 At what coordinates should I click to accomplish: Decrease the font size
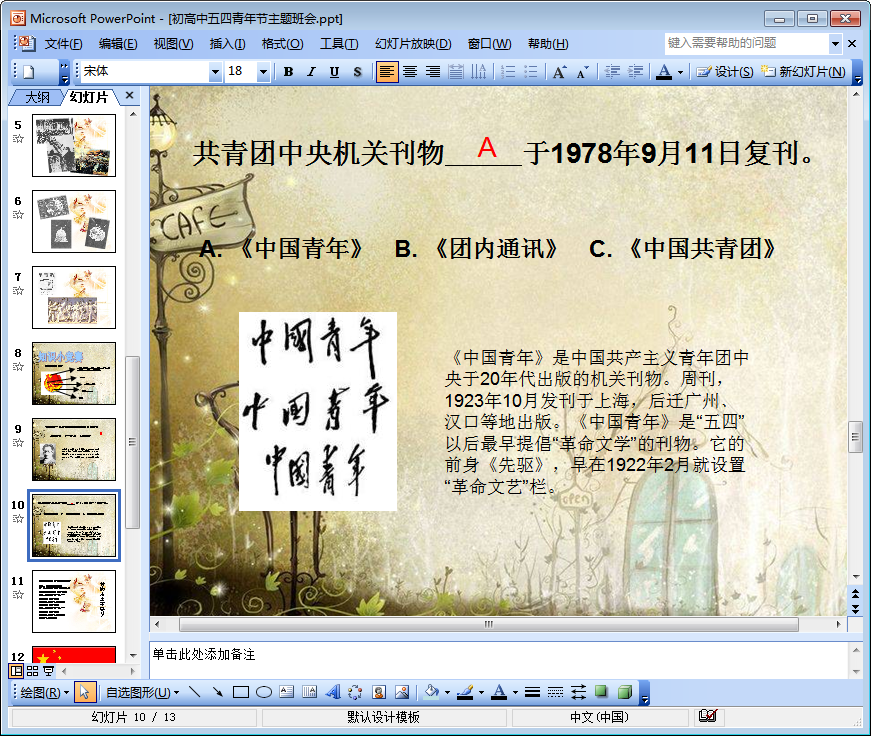tap(582, 72)
